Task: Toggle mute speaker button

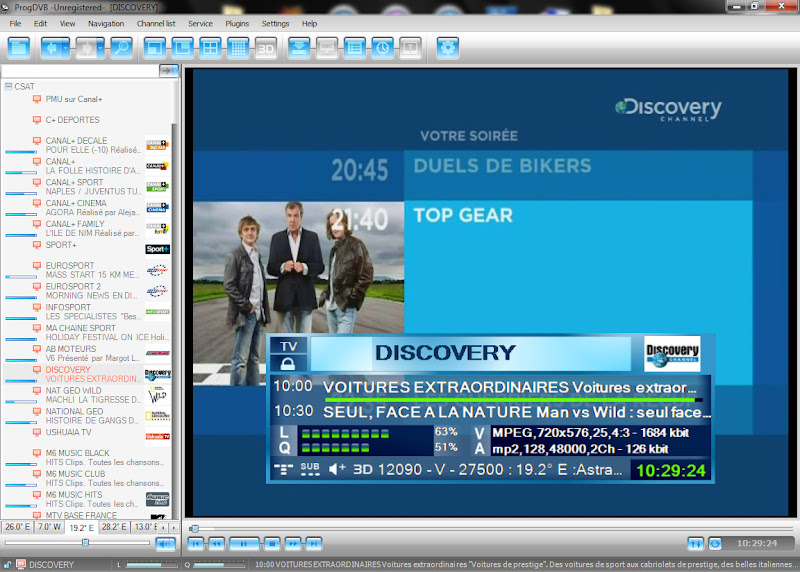Action: pos(165,544)
